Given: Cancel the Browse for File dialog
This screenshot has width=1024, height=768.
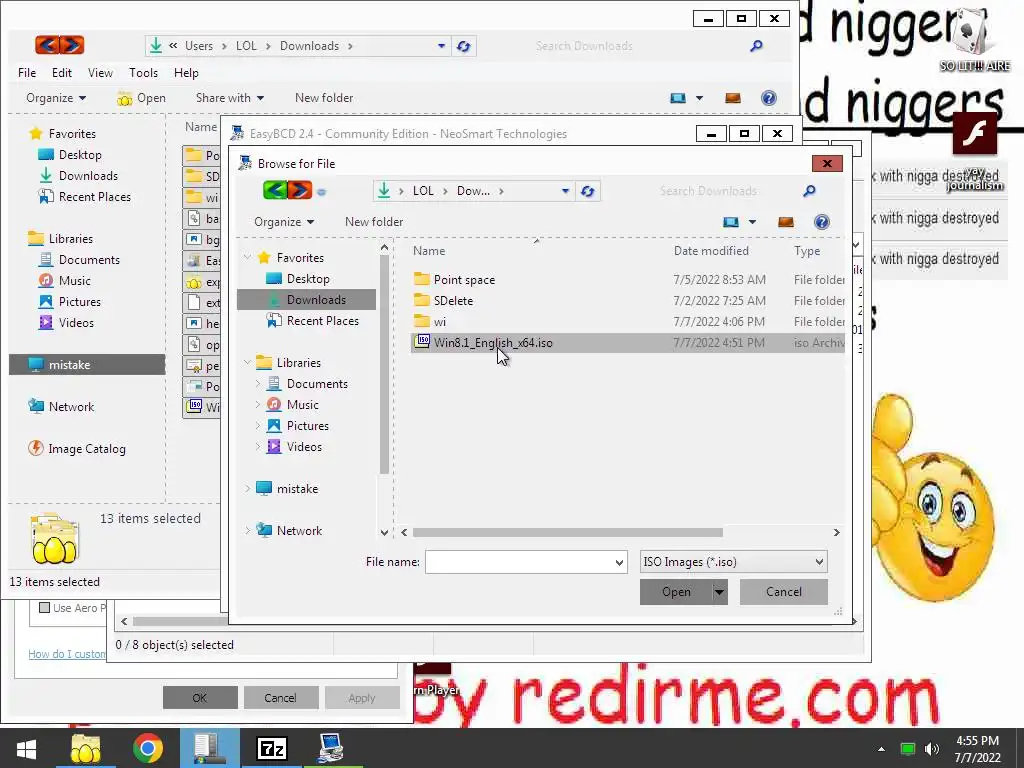Looking at the screenshot, I should point(784,592).
